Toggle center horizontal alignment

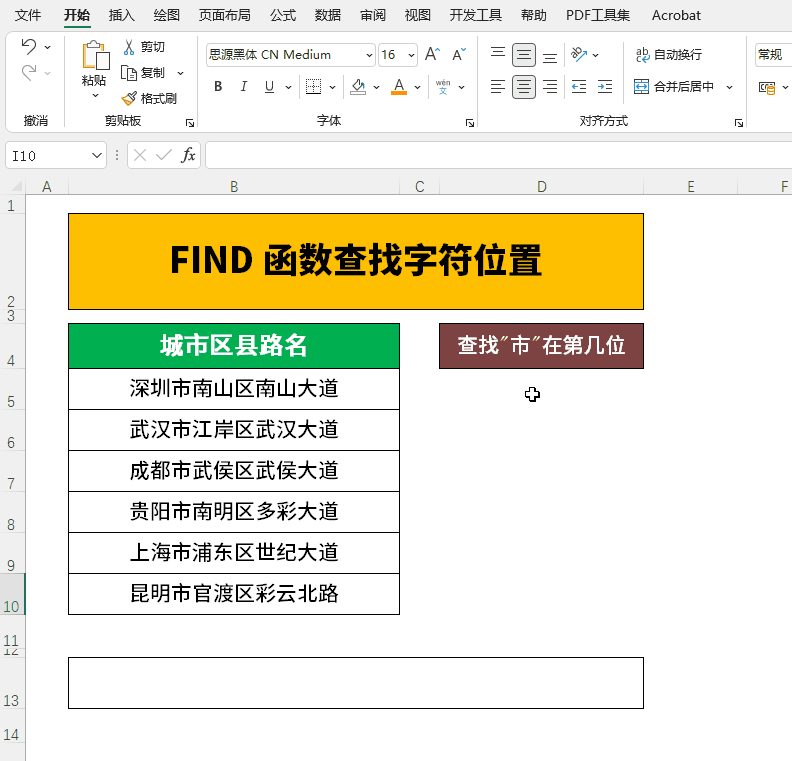tap(524, 87)
